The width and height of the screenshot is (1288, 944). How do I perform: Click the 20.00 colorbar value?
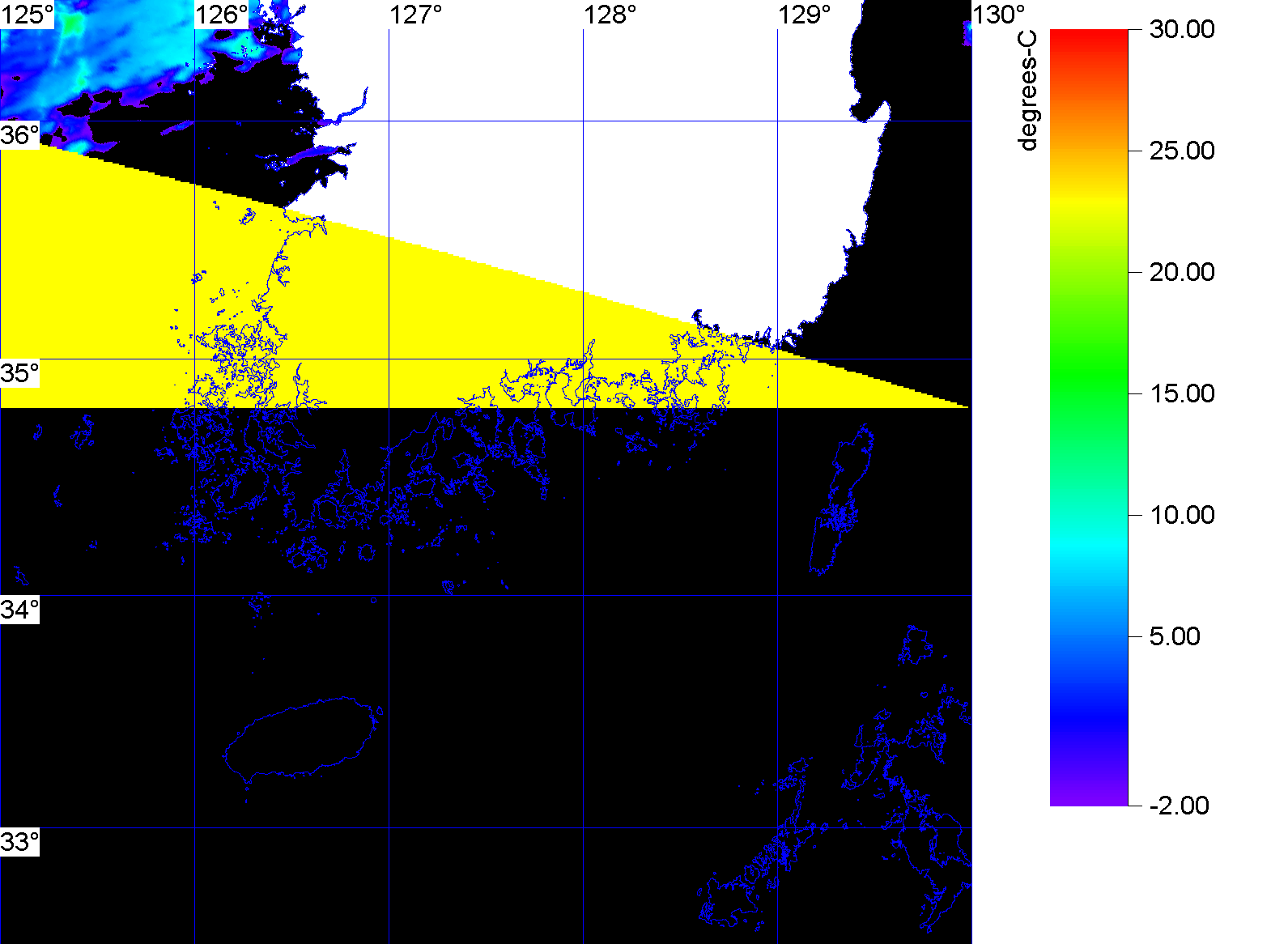click(1182, 272)
